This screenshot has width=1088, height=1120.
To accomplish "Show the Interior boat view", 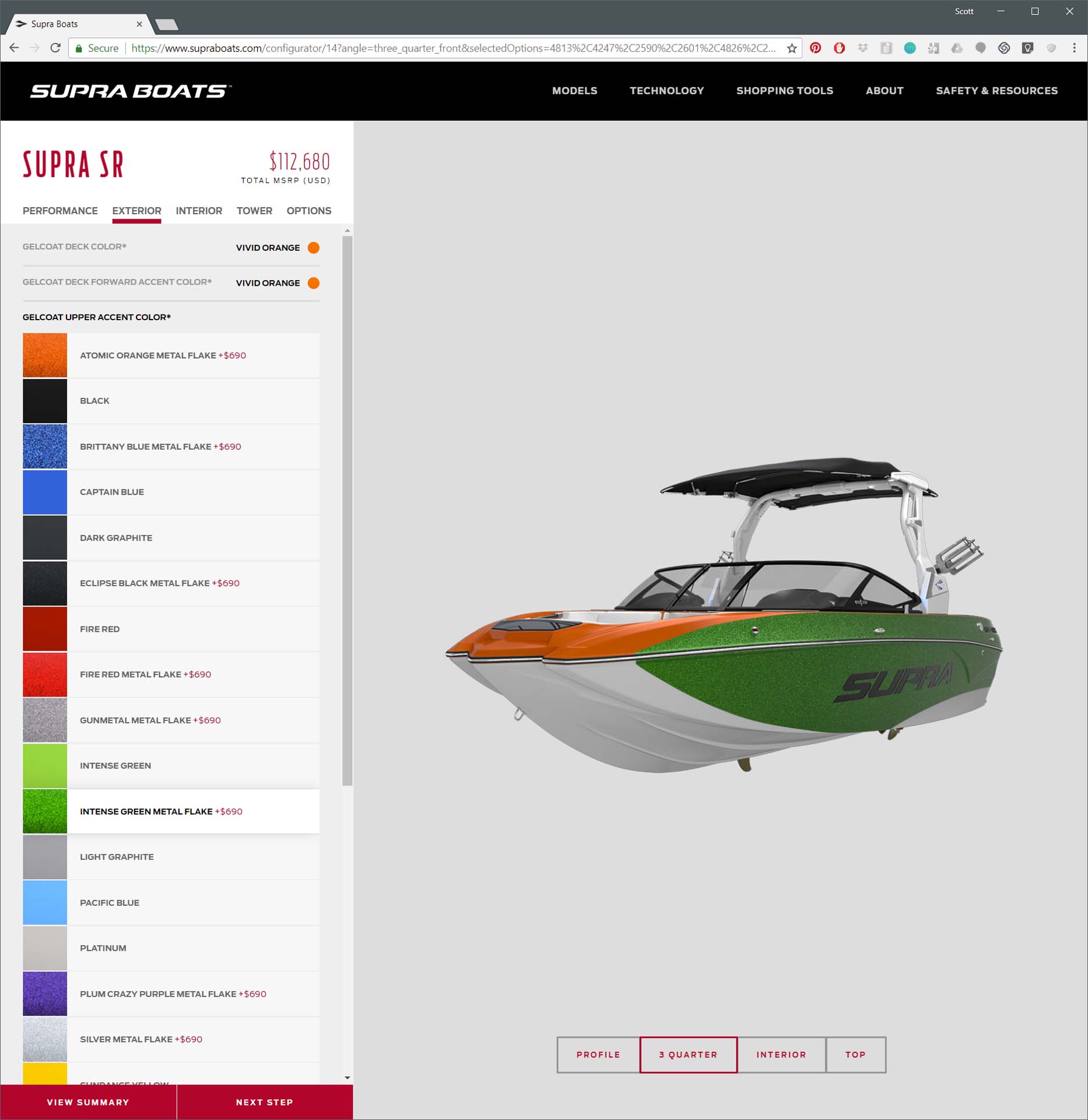I will 781,1055.
